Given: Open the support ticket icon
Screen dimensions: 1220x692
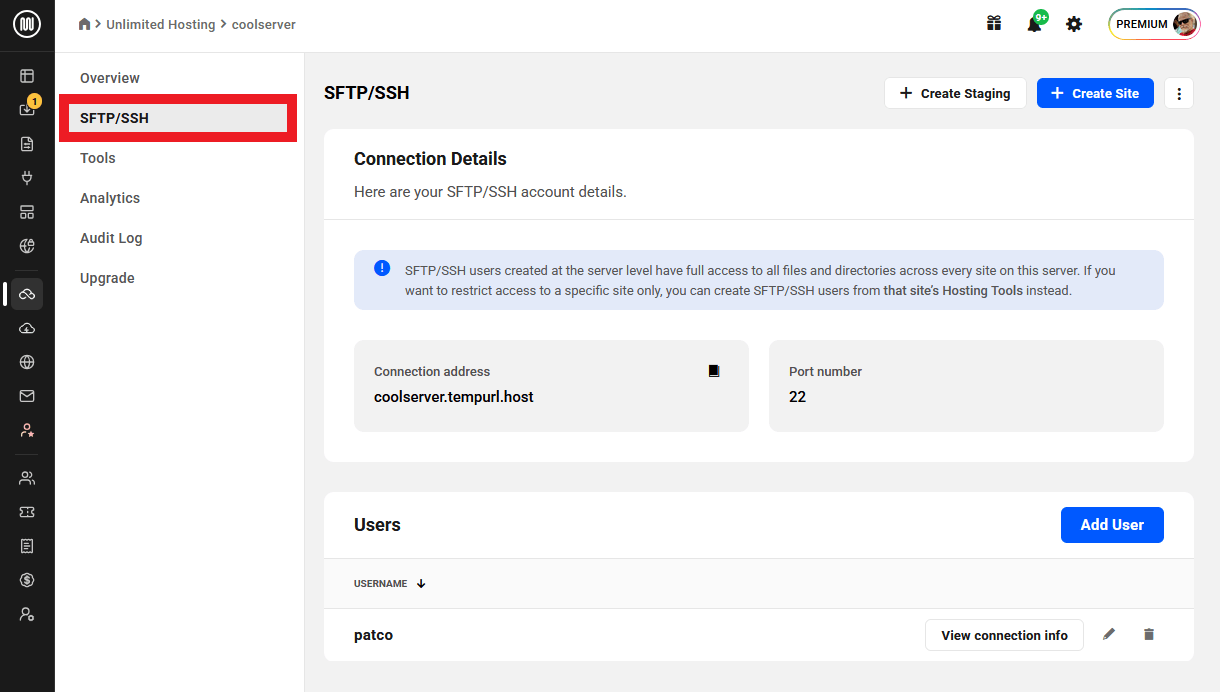Looking at the screenshot, I should [27, 512].
